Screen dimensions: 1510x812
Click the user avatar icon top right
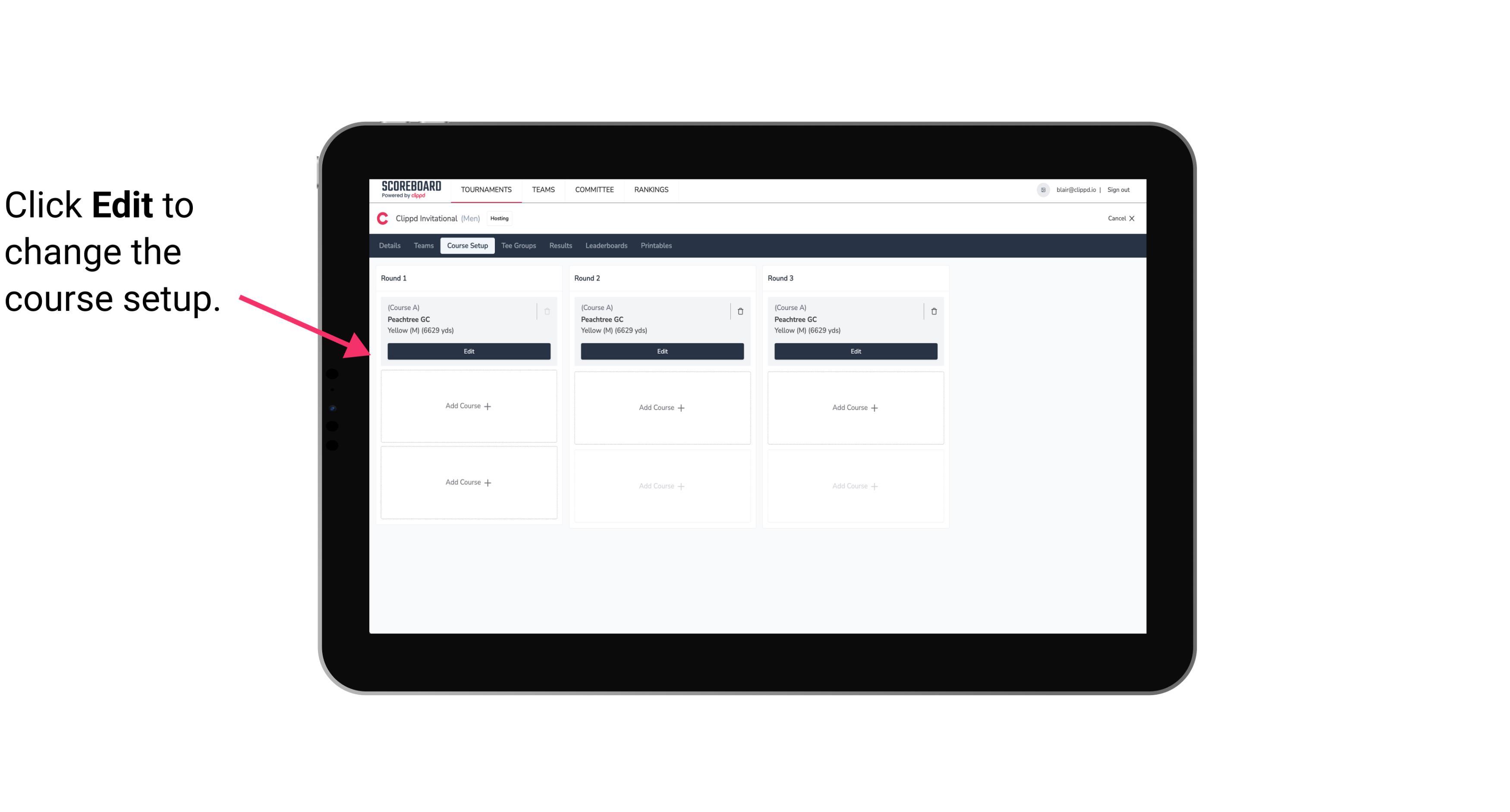[1043, 189]
